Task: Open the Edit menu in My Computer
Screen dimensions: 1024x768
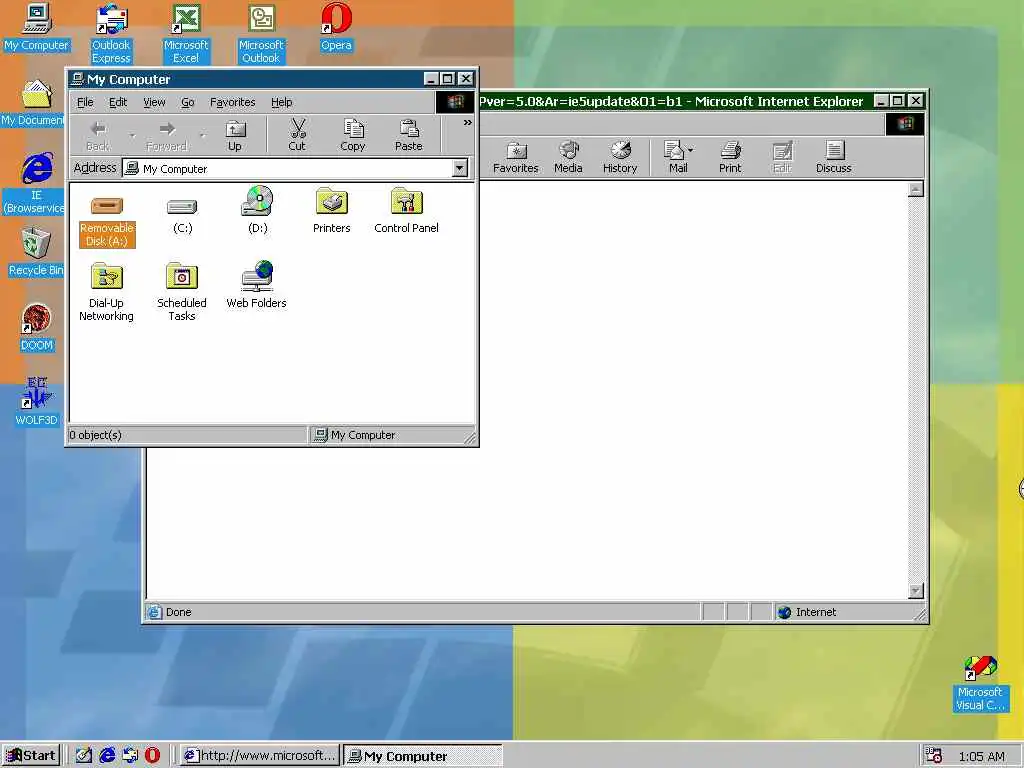Action: (x=118, y=103)
